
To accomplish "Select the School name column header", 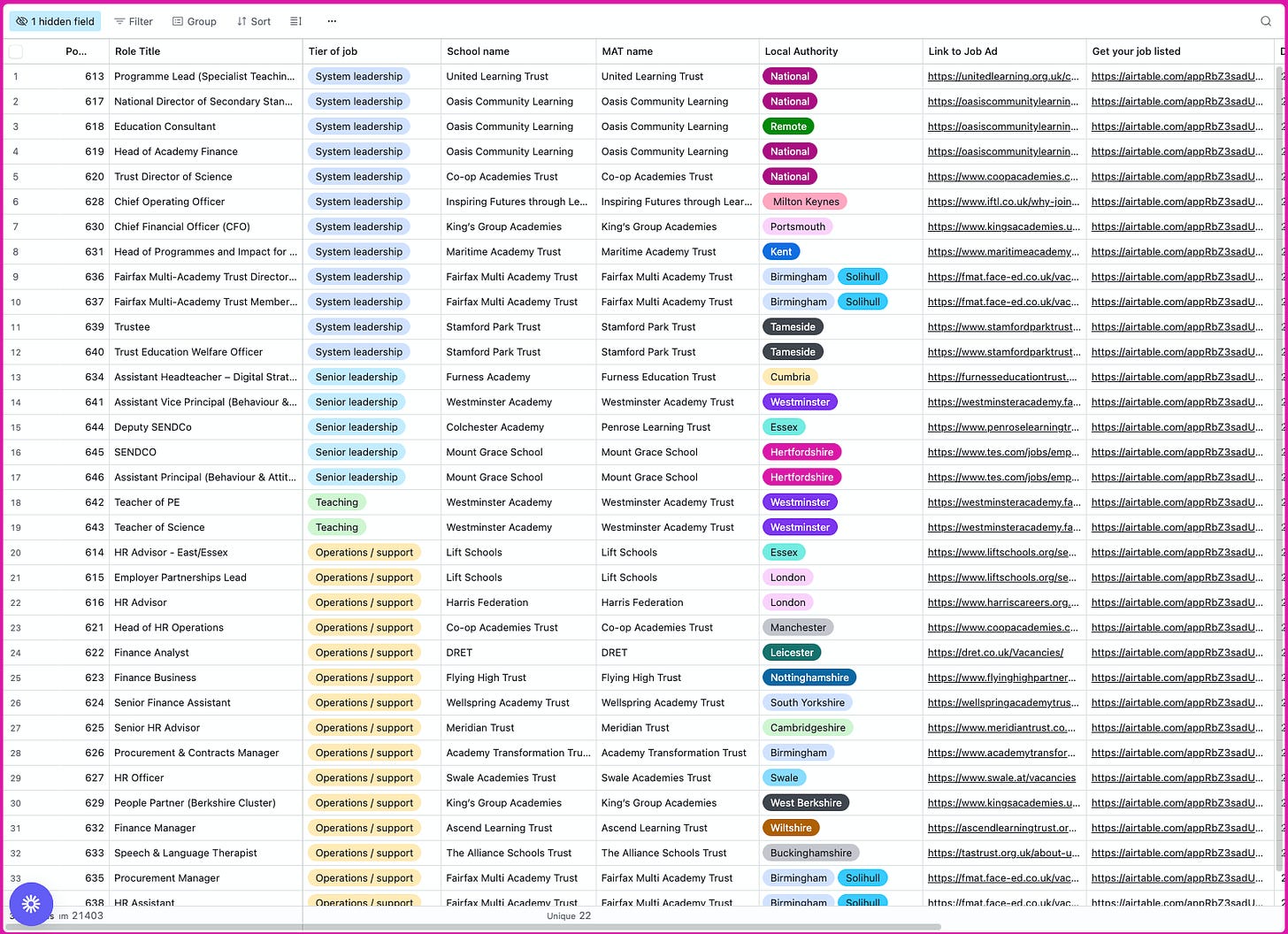I will pos(518,51).
